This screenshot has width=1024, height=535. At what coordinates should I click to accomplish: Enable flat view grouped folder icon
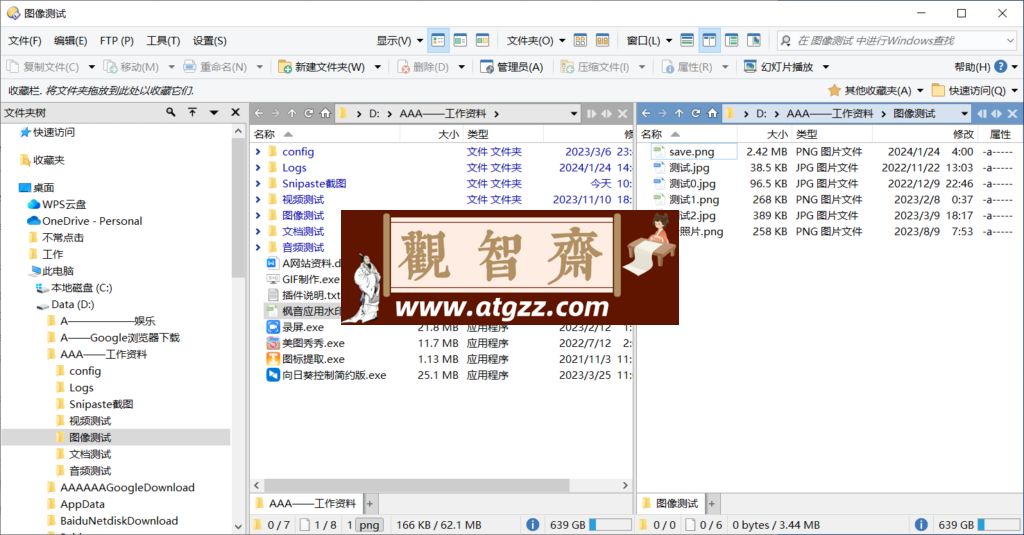(580, 41)
